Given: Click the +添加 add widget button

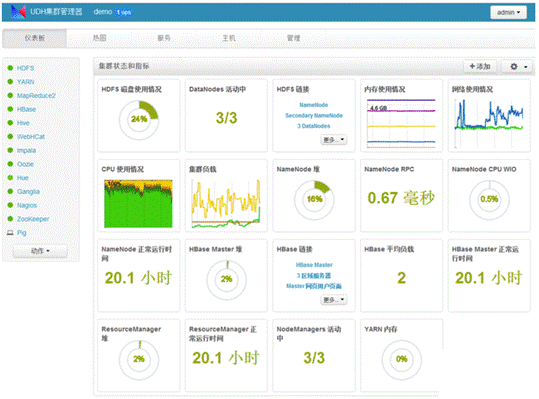Looking at the screenshot, I should point(480,67).
